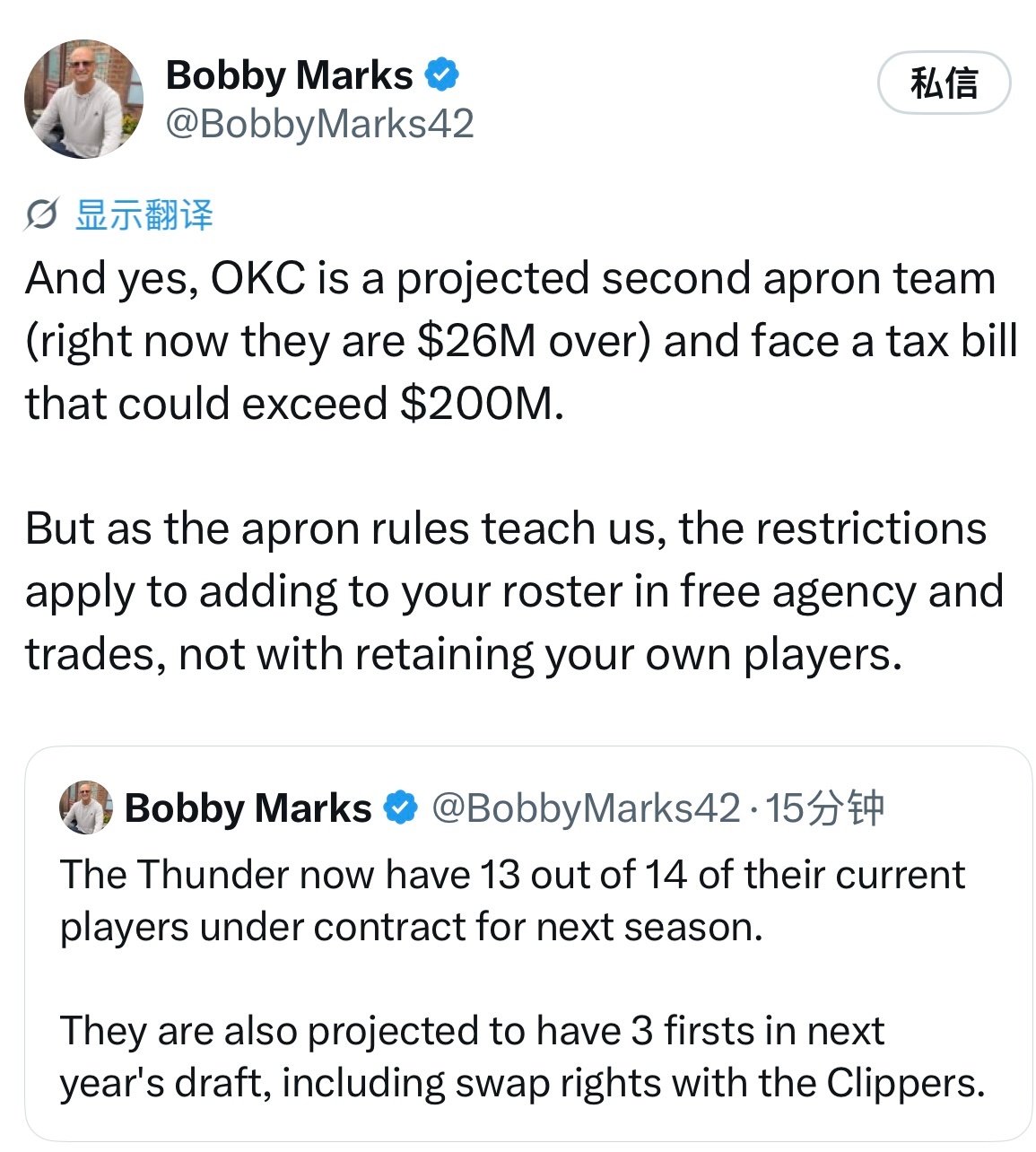
Task: Click quoted paragraph about 3 firsts in draft
Action: pos(522,1057)
